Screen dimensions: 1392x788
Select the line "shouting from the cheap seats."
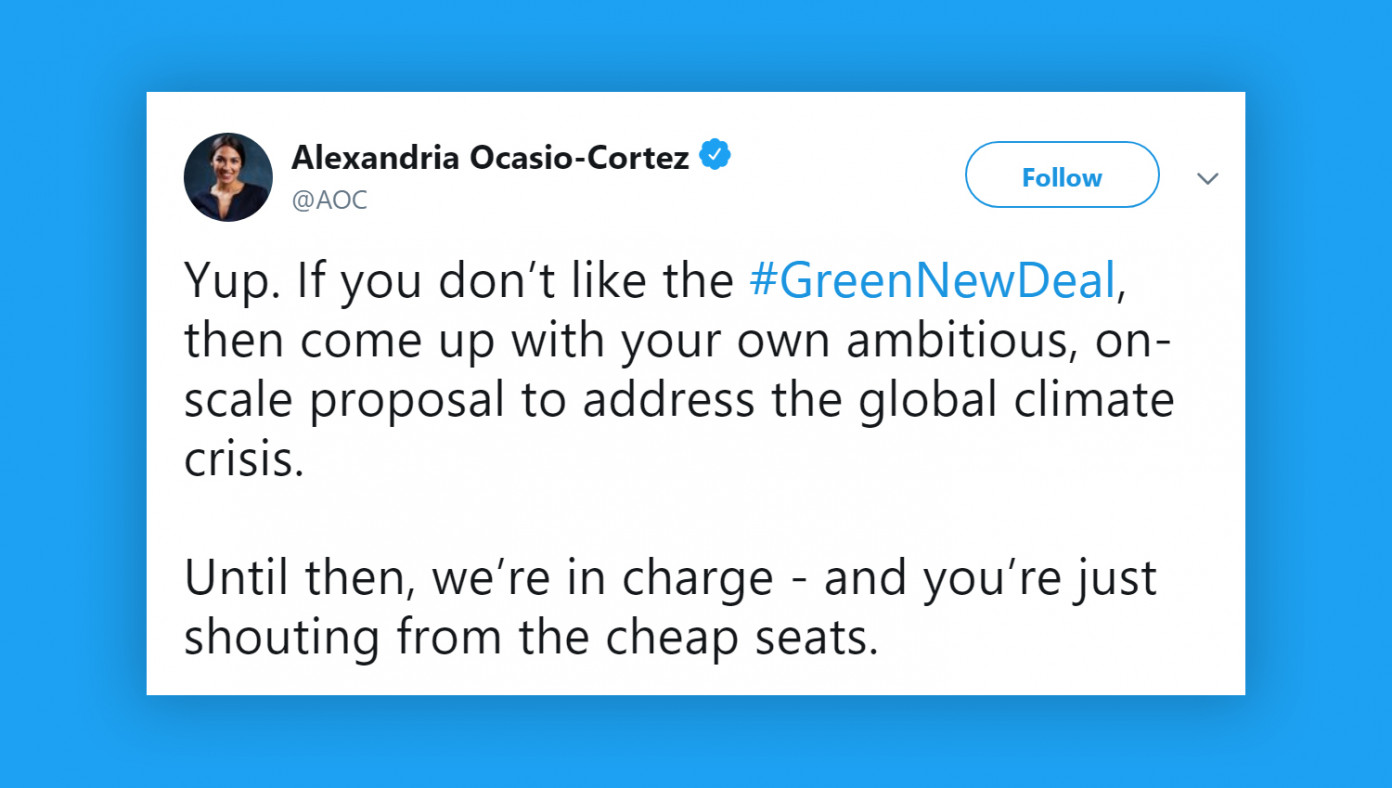tap(531, 638)
